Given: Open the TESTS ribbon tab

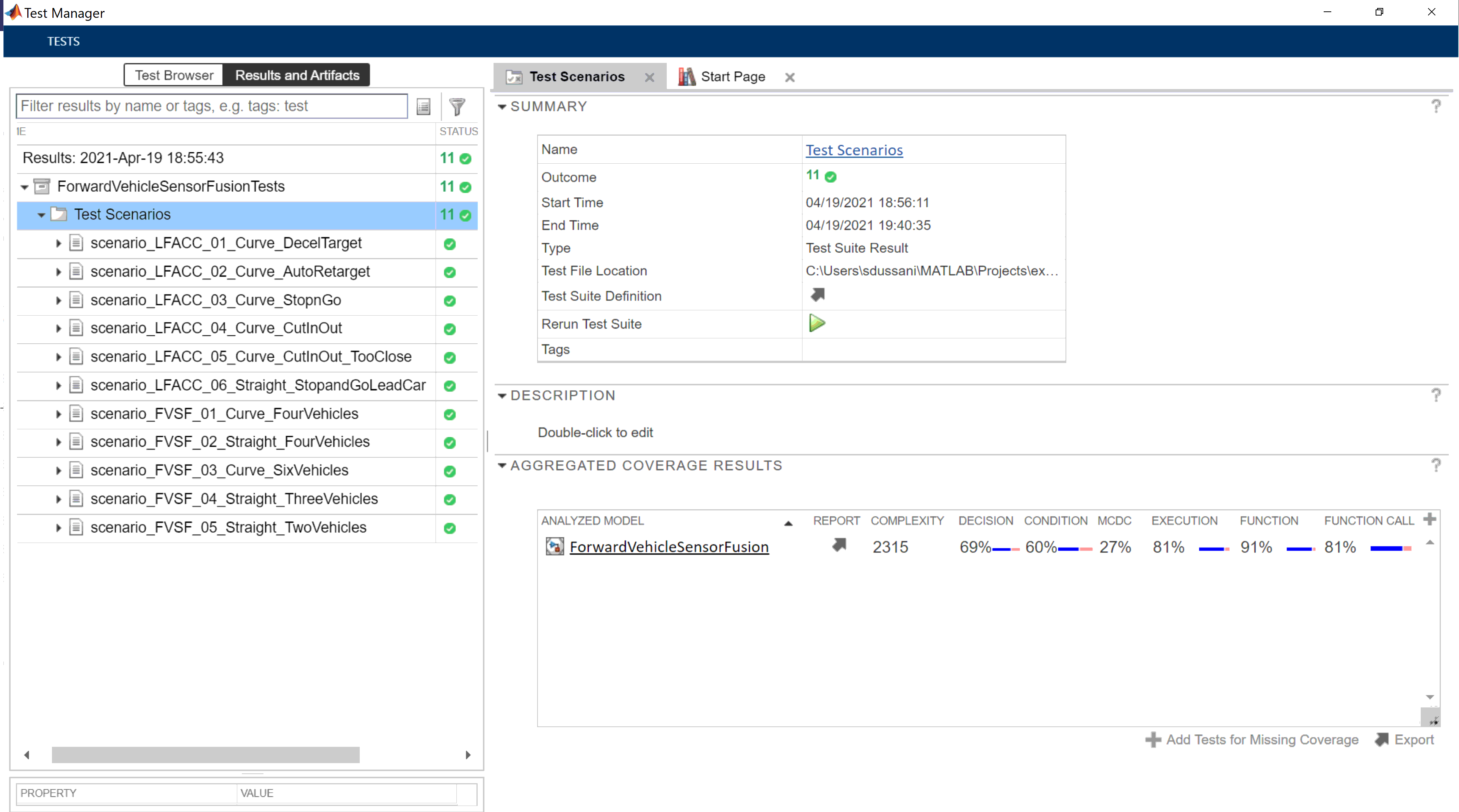Looking at the screenshot, I should pos(63,41).
